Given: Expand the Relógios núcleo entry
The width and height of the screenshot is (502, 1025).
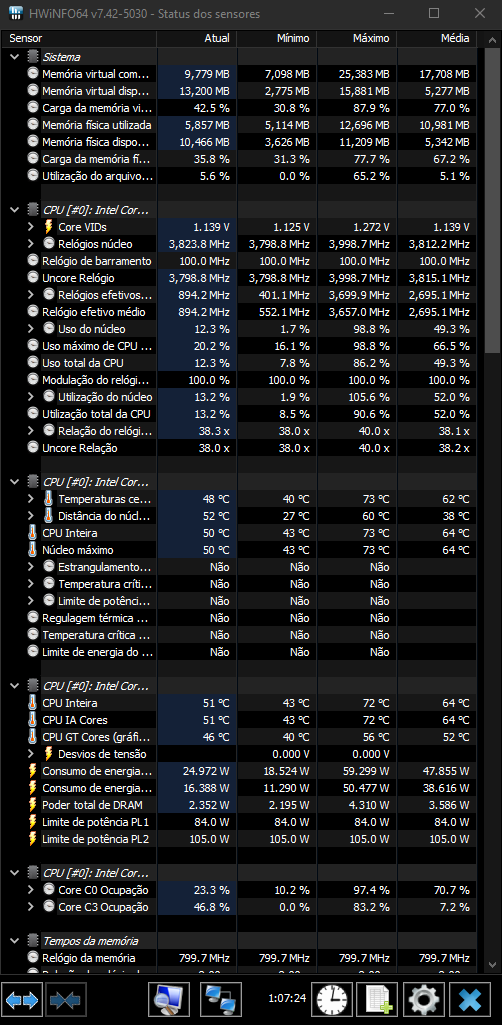Looking at the screenshot, I should coord(31,244).
